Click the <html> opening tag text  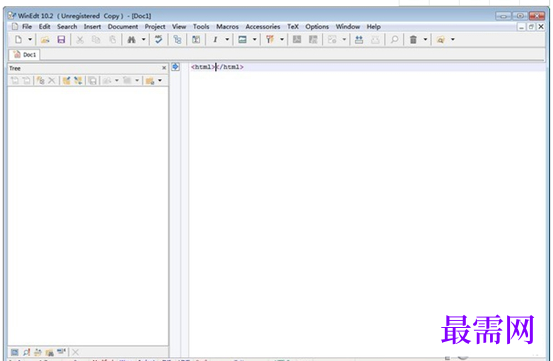pos(203,67)
